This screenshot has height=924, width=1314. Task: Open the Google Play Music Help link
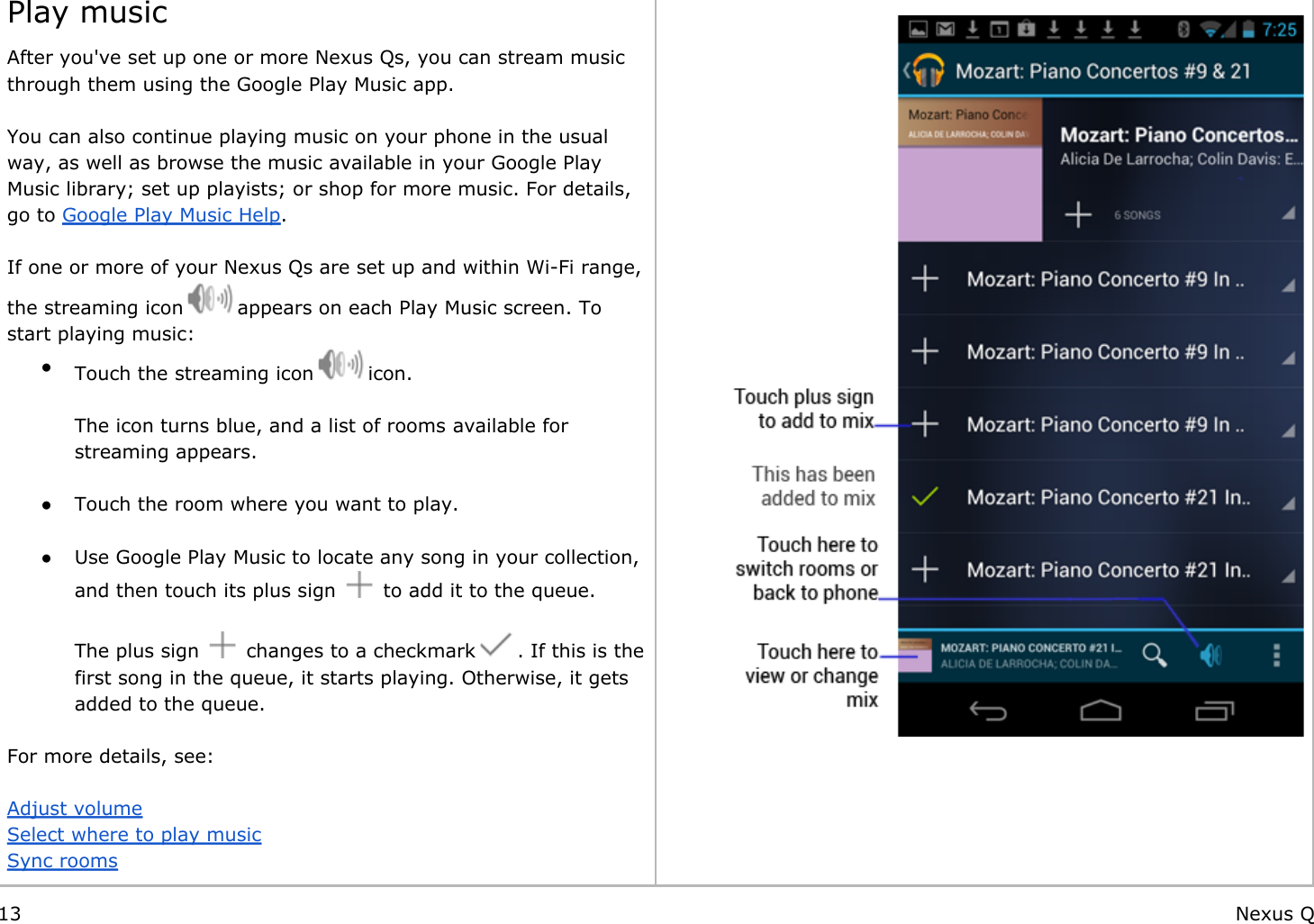[171, 215]
